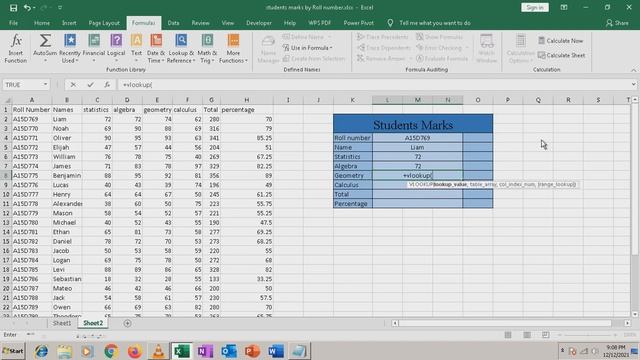Save the workbook with the Save icon
640x360 pixels.
click(x=13, y=7)
